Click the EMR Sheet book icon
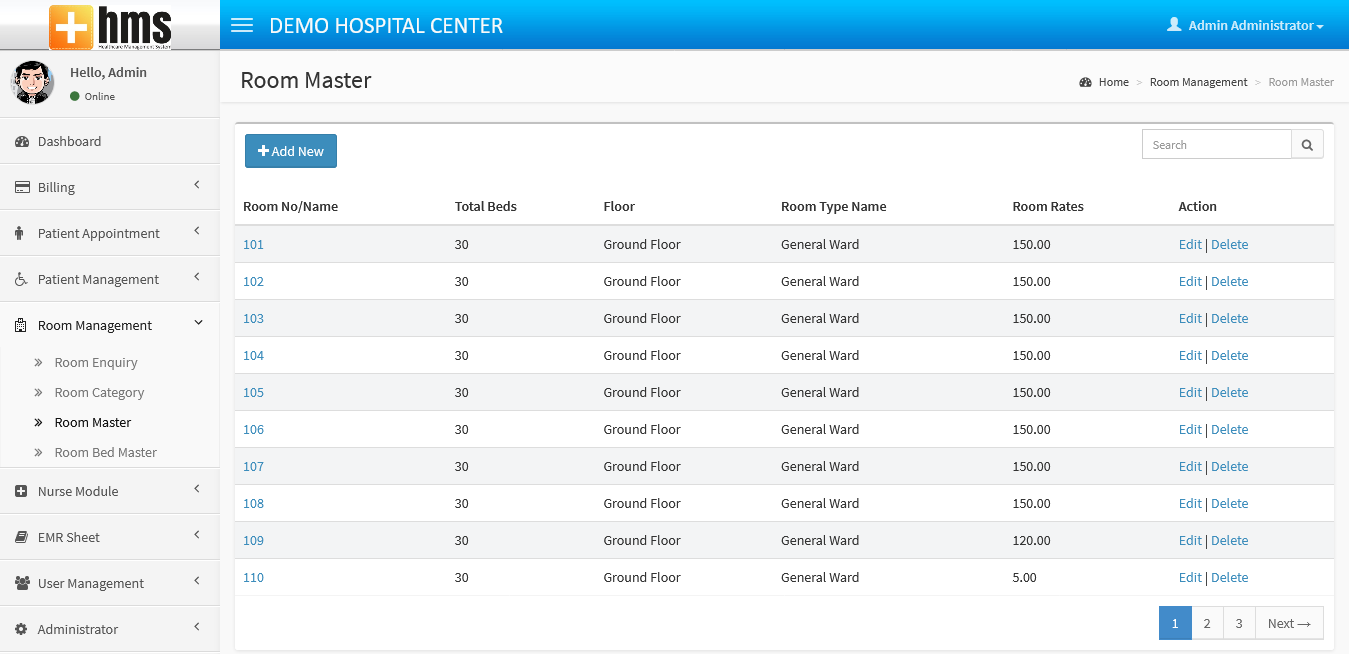Viewport: 1349px width, 654px height. (21, 538)
